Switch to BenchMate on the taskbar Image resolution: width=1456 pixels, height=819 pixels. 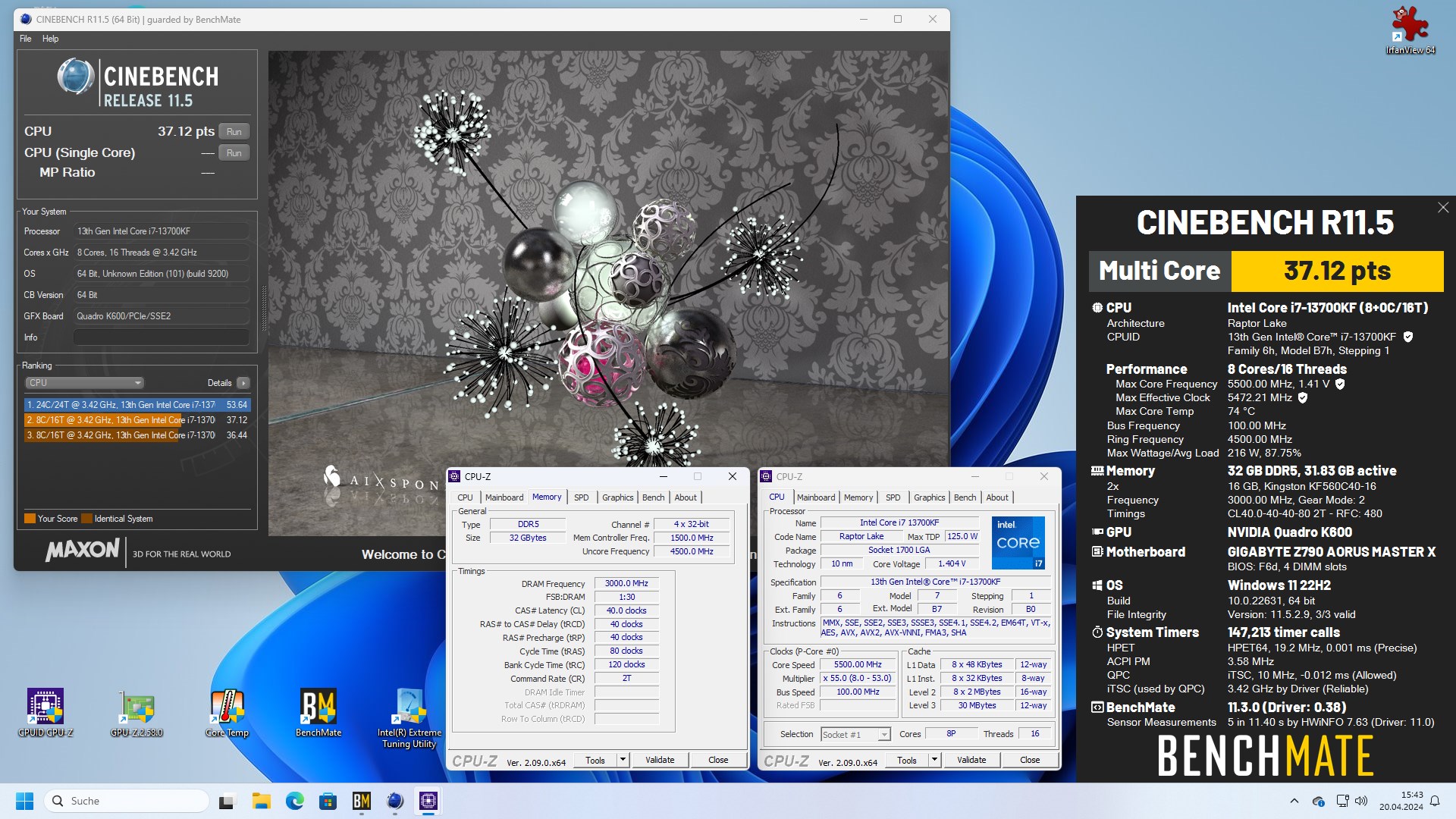(x=362, y=801)
